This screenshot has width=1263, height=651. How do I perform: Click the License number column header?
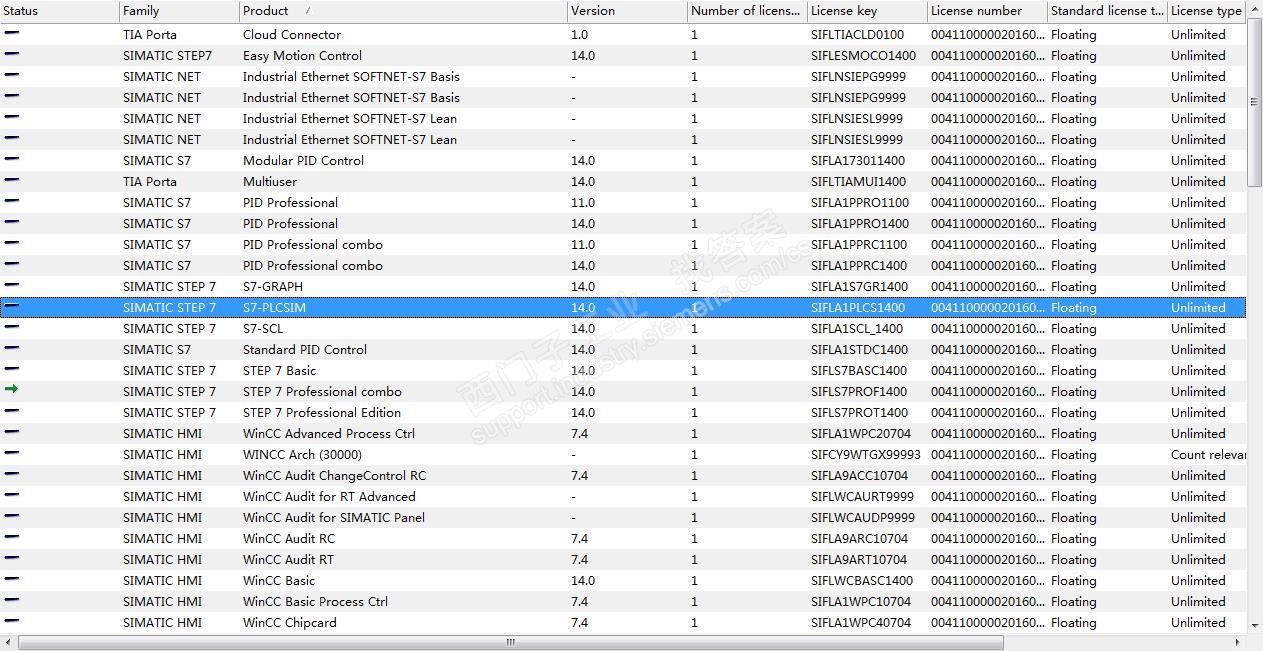988,11
